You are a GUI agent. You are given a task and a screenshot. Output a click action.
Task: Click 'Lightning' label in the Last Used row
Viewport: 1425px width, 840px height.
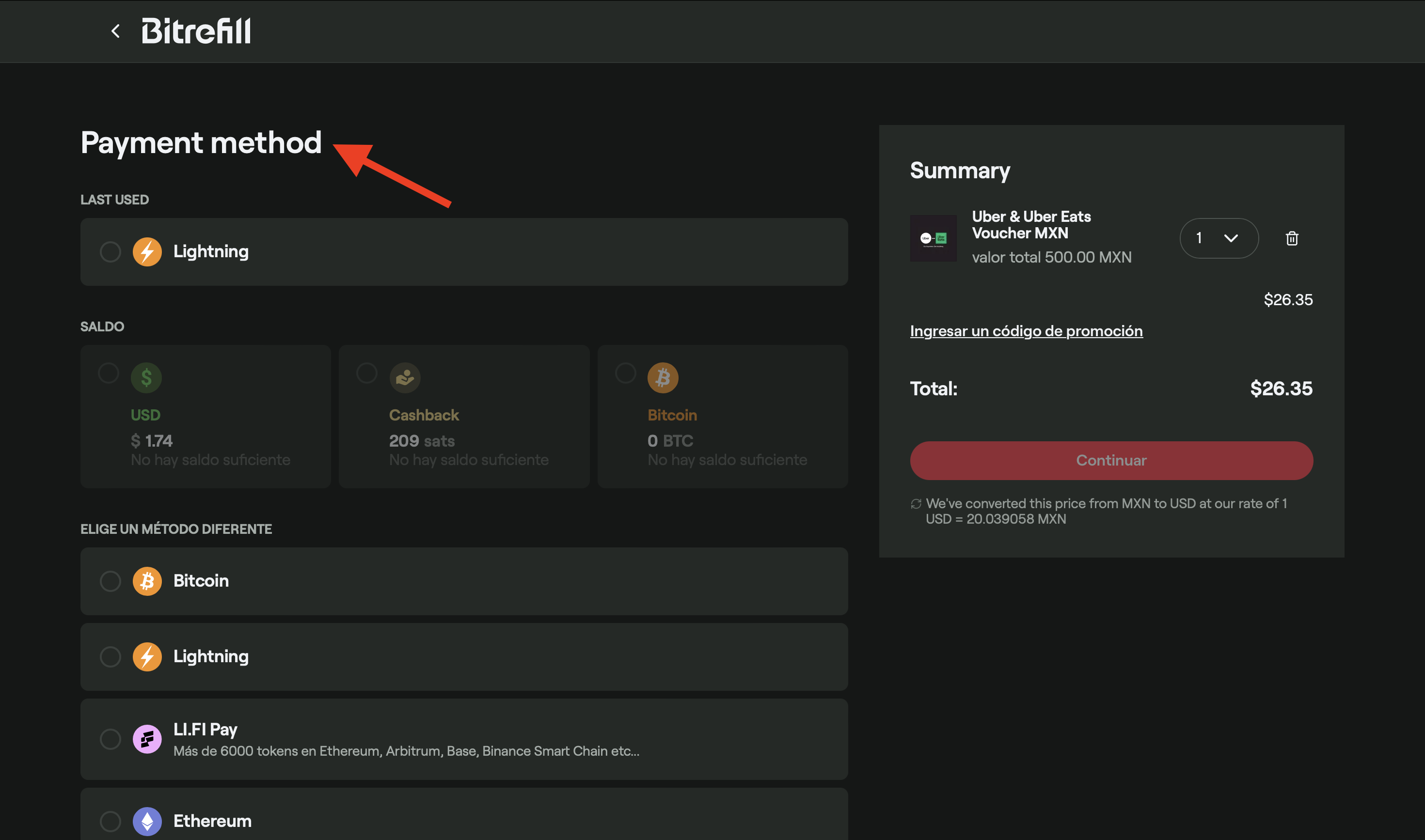coord(211,252)
